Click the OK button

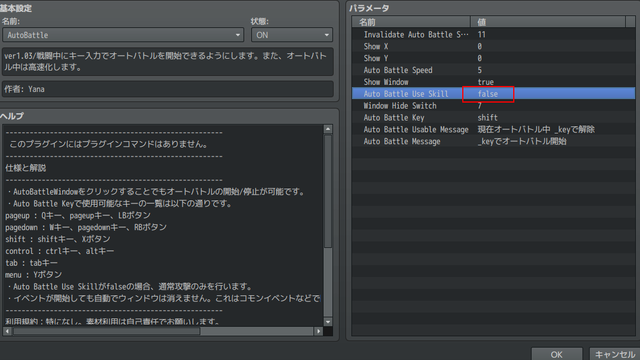pos(556,354)
